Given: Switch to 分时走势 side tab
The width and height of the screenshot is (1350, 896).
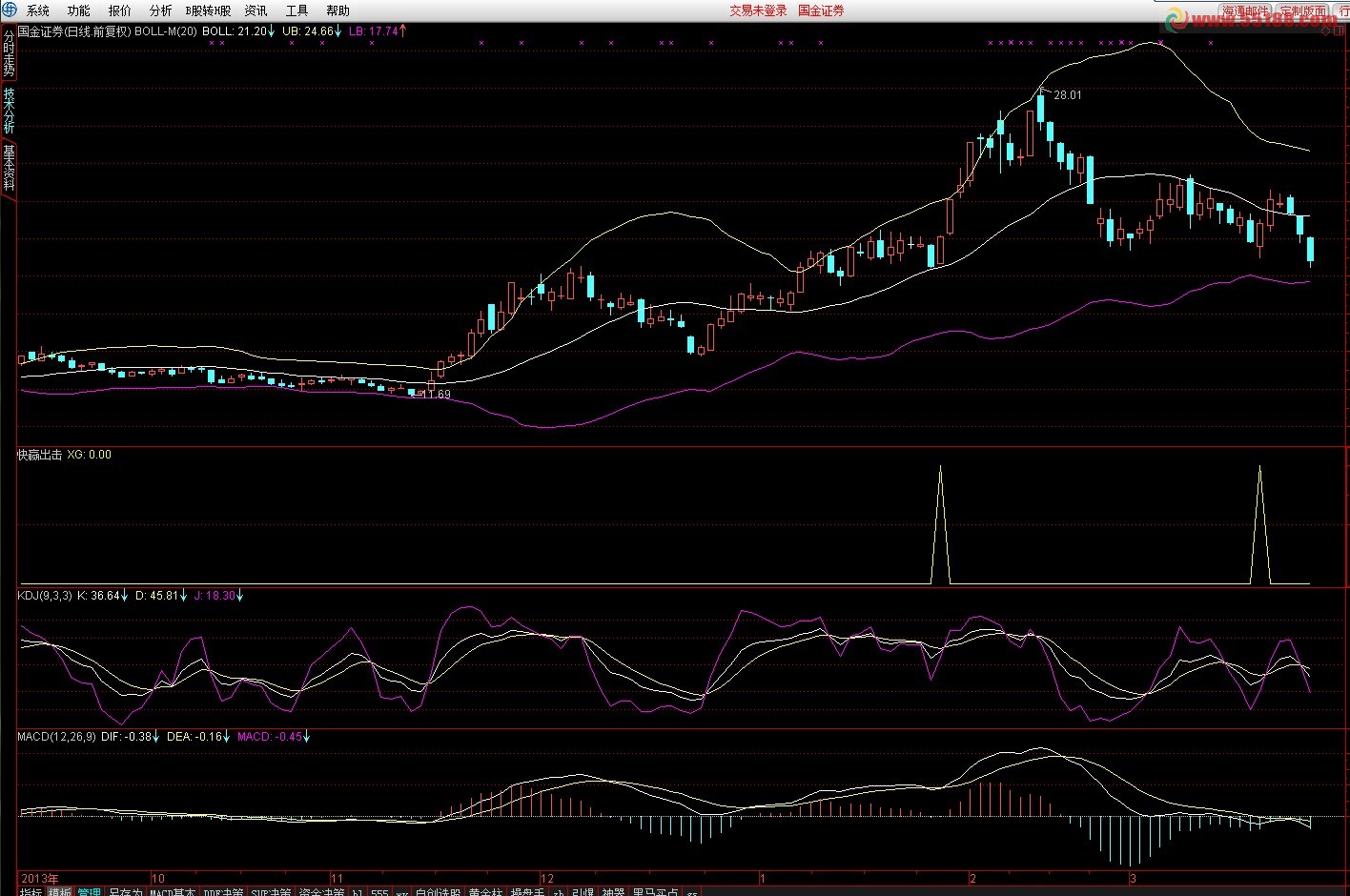Looking at the screenshot, I should [x=9, y=53].
